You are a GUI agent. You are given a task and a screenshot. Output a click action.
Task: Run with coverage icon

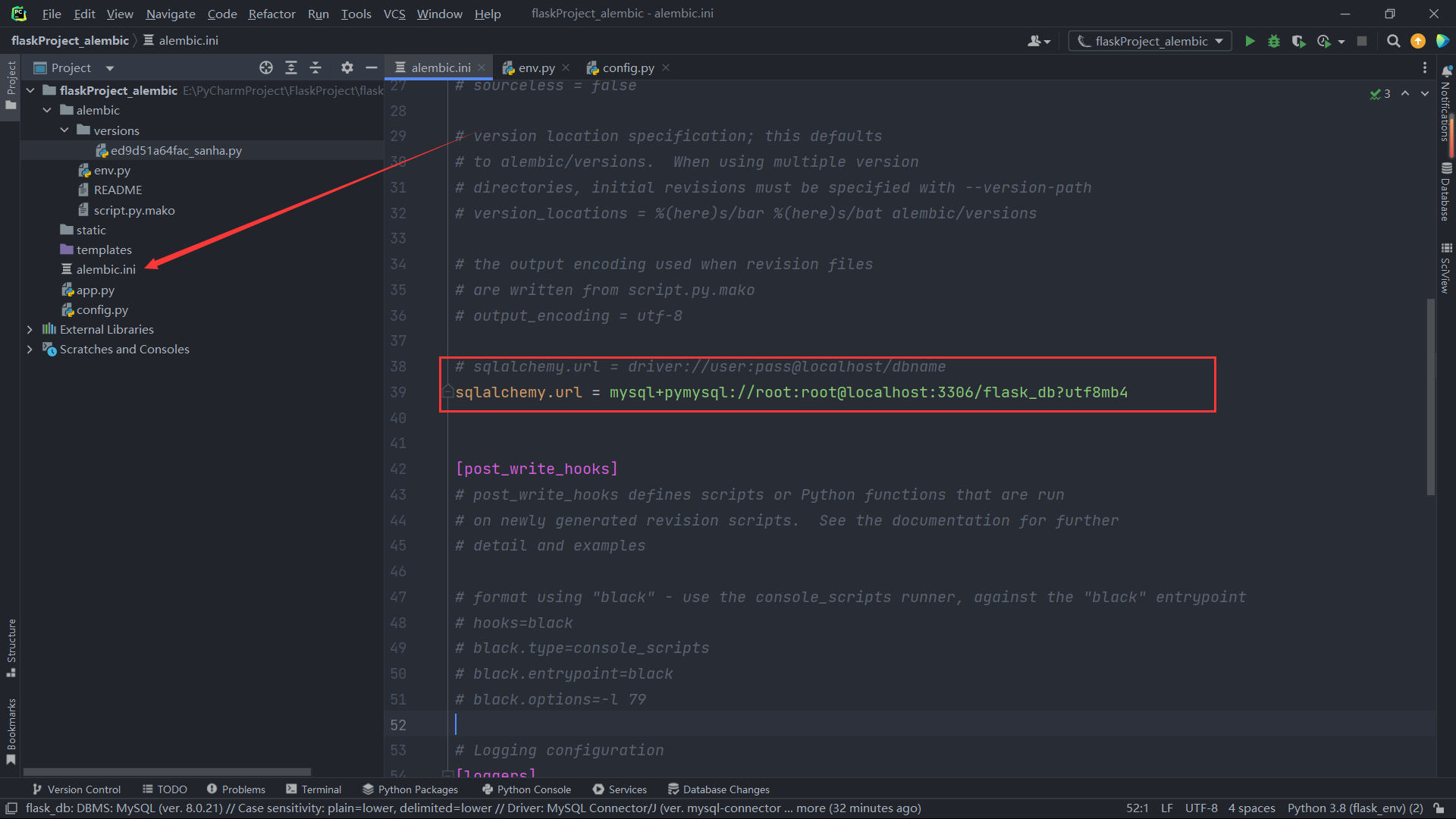[x=1298, y=41]
